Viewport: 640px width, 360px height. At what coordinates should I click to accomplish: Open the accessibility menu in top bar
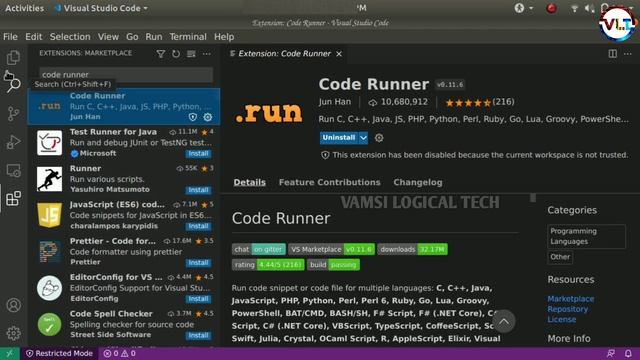[x=523, y=8]
